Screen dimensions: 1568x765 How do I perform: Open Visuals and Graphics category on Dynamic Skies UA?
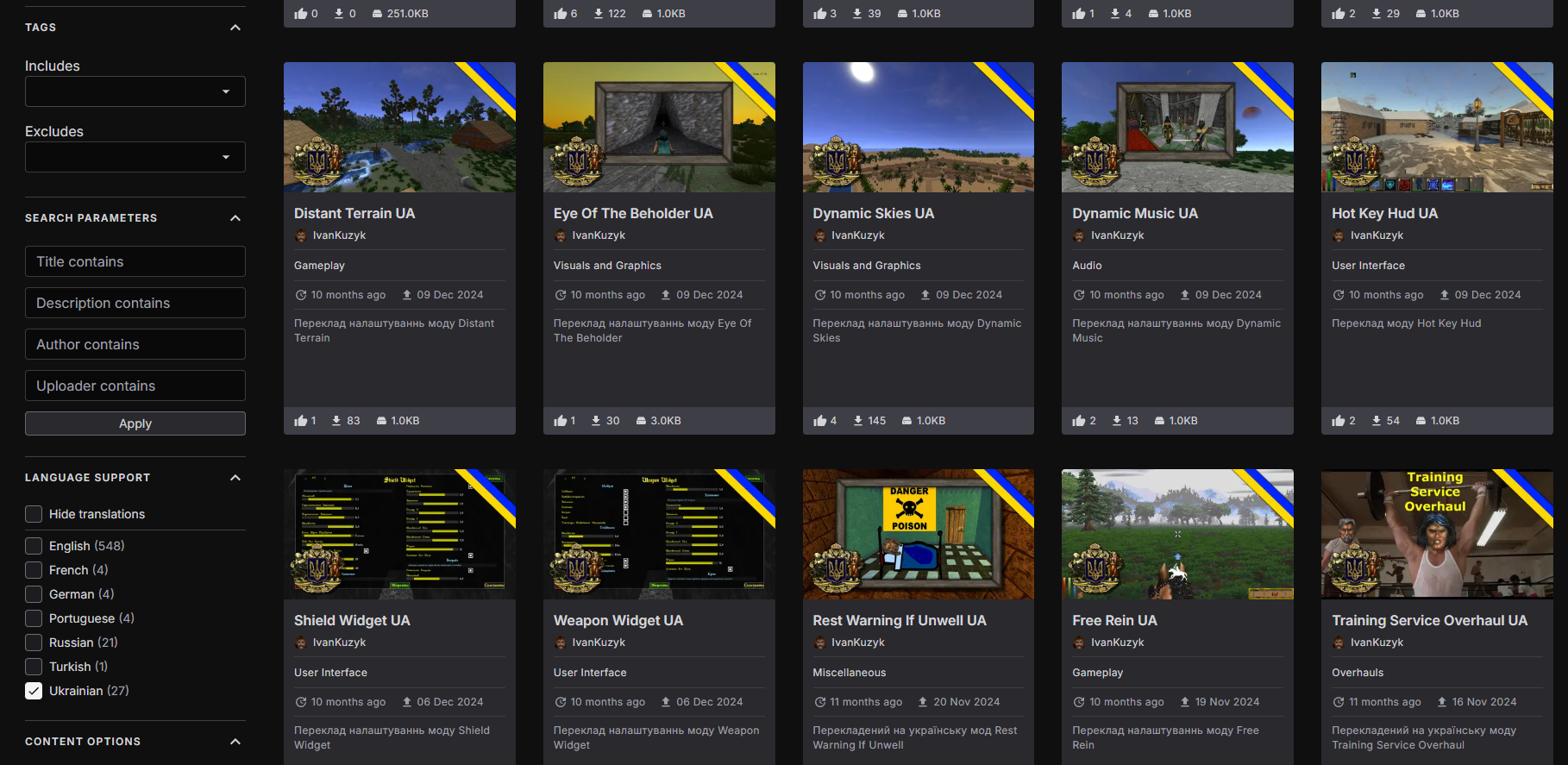pos(867,266)
